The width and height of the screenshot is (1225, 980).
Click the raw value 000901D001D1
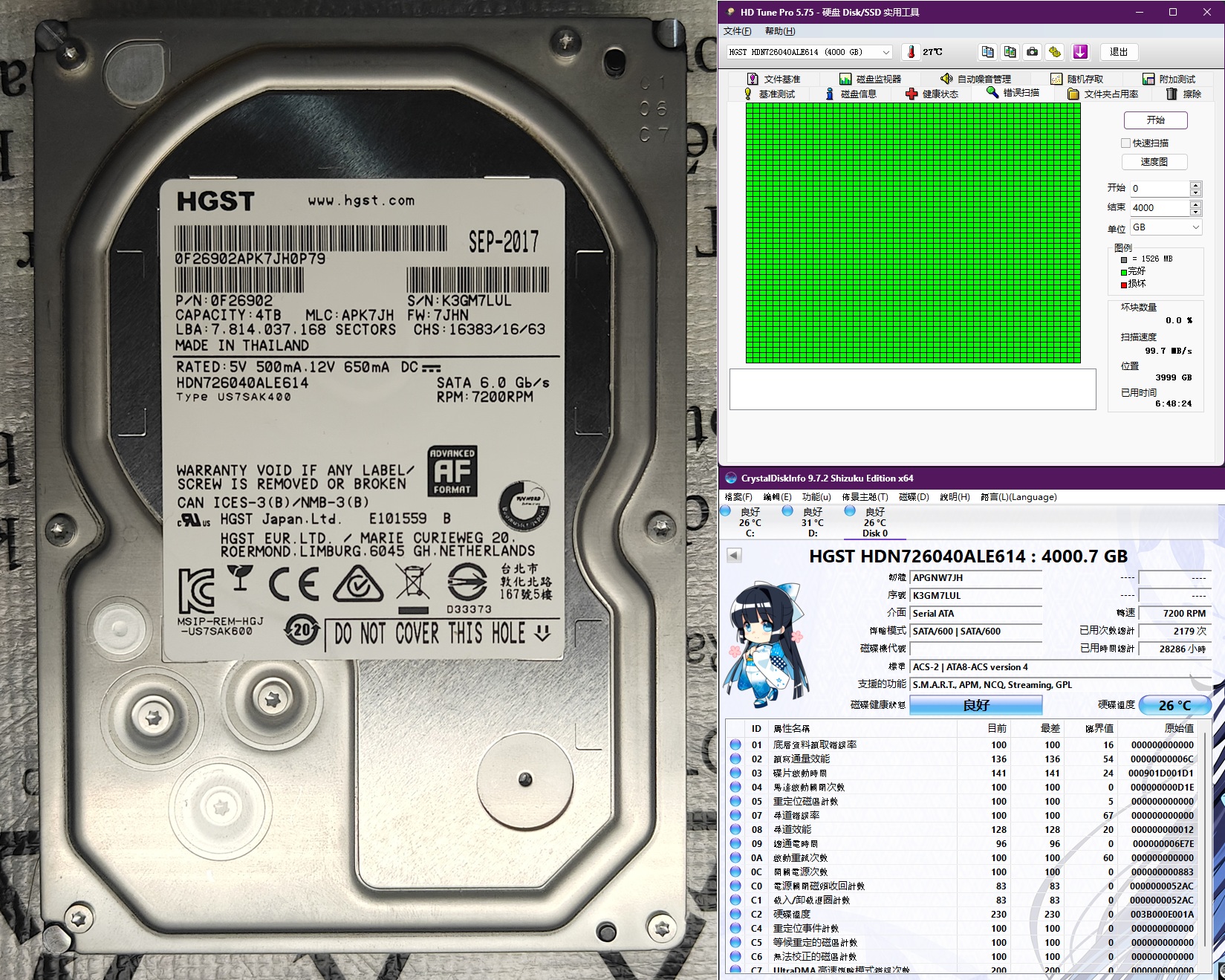(x=1161, y=773)
